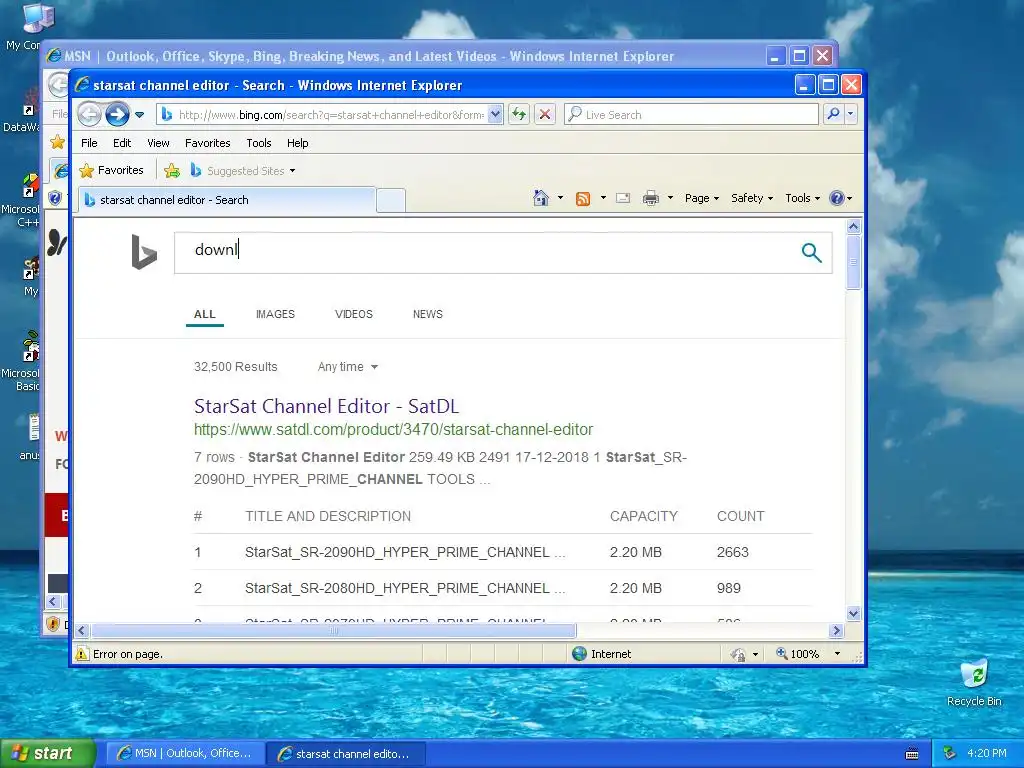Image resolution: width=1024 pixels, height=768 pixels.
Task: Click the blue Help question mark icon
Action: (837, 198)
